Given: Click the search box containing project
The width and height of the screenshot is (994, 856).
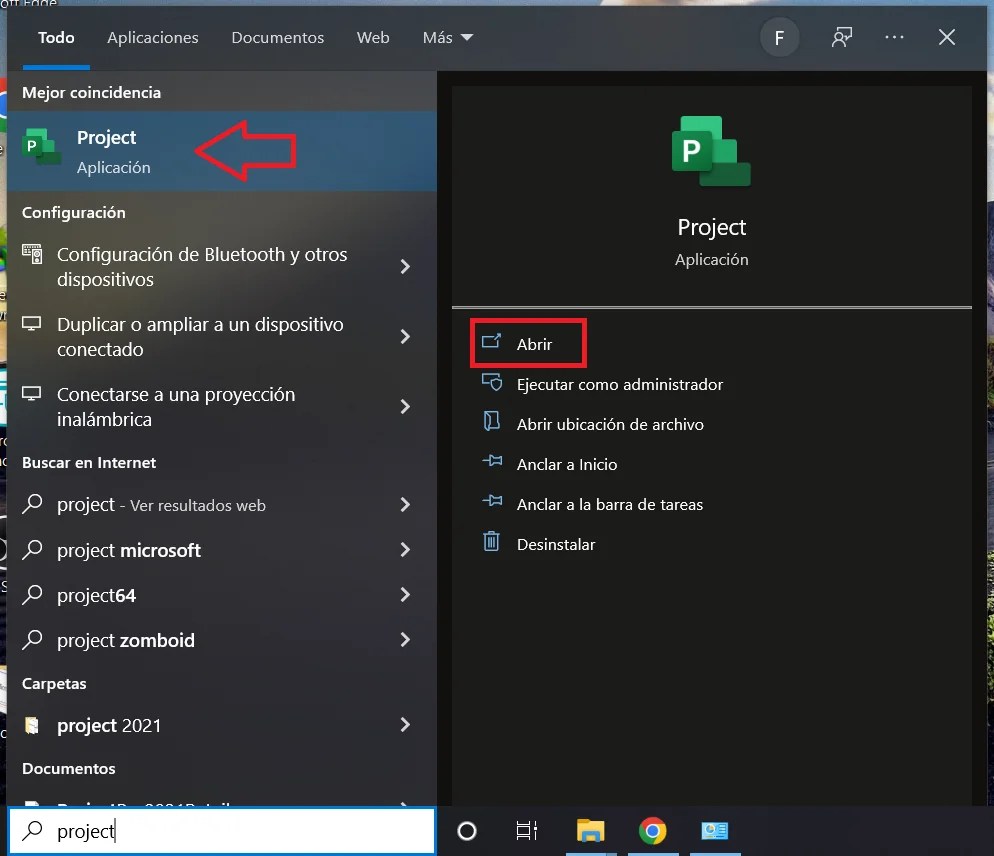Looking at the screenshot, I should (222, 831).
